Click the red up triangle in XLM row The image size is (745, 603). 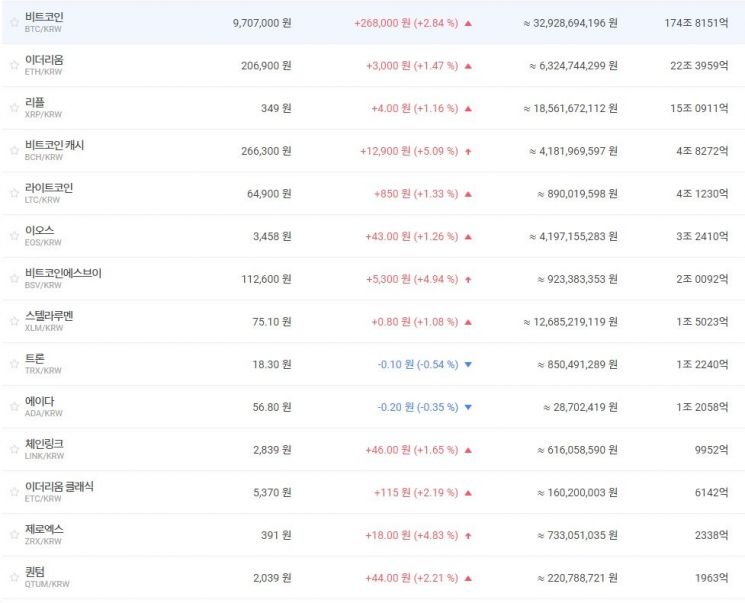click(468, 322)
